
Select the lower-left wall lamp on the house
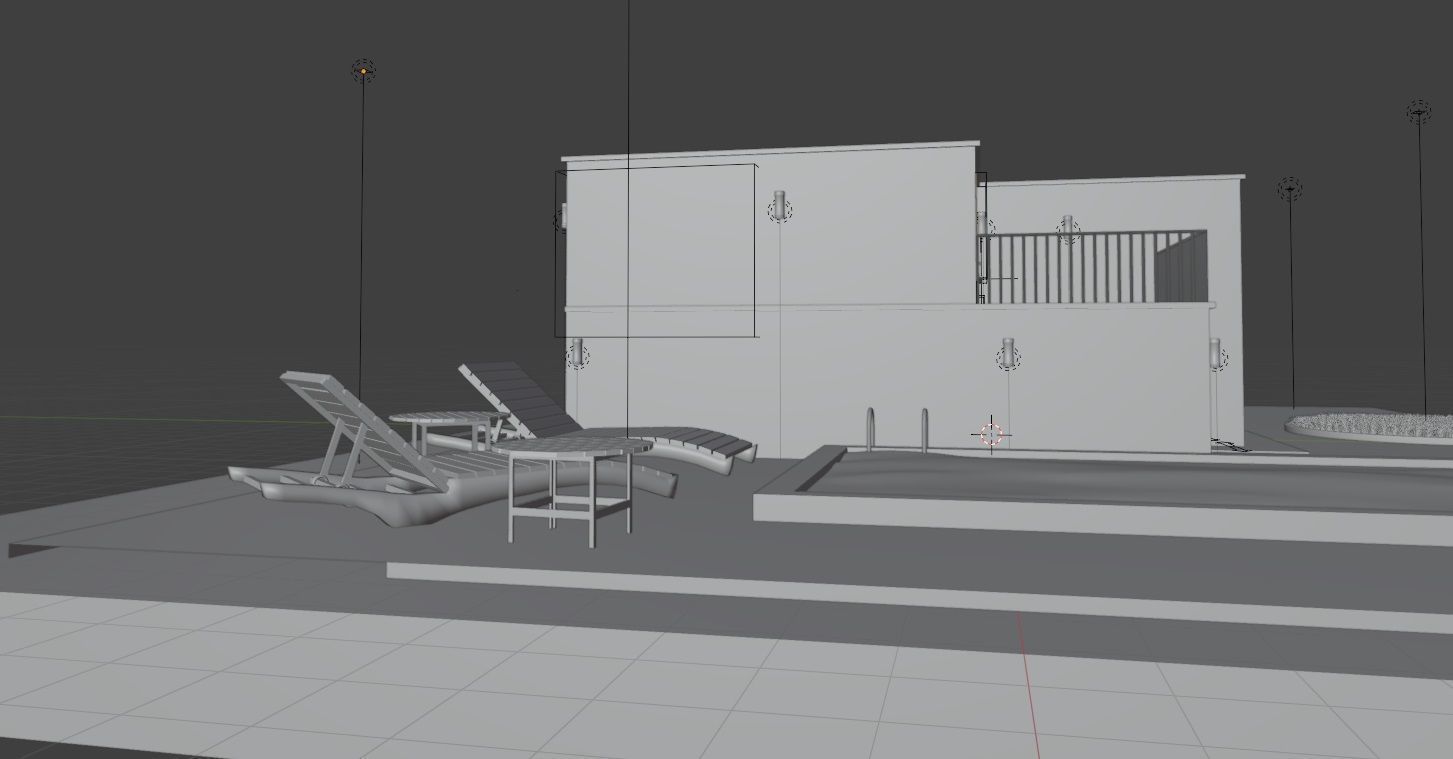click(577, 355)
